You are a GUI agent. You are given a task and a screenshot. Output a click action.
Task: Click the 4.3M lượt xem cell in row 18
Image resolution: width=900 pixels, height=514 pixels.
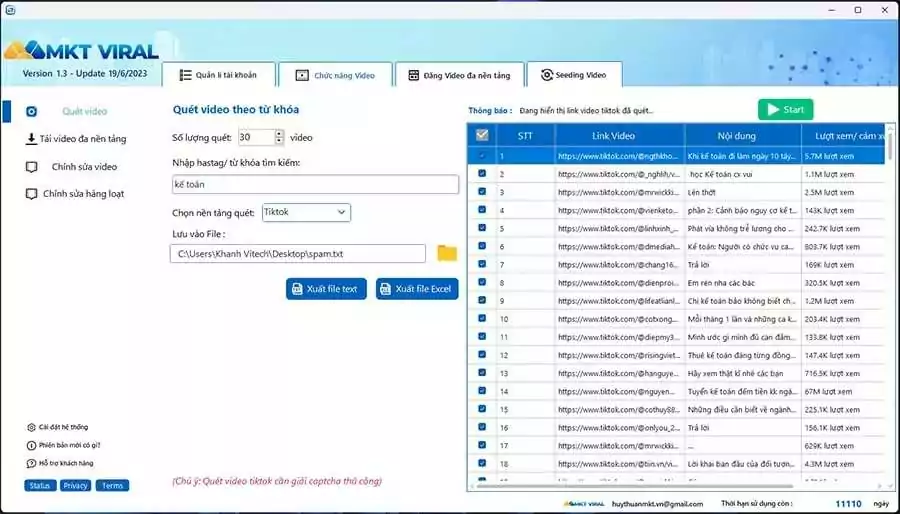coord(843,464)
